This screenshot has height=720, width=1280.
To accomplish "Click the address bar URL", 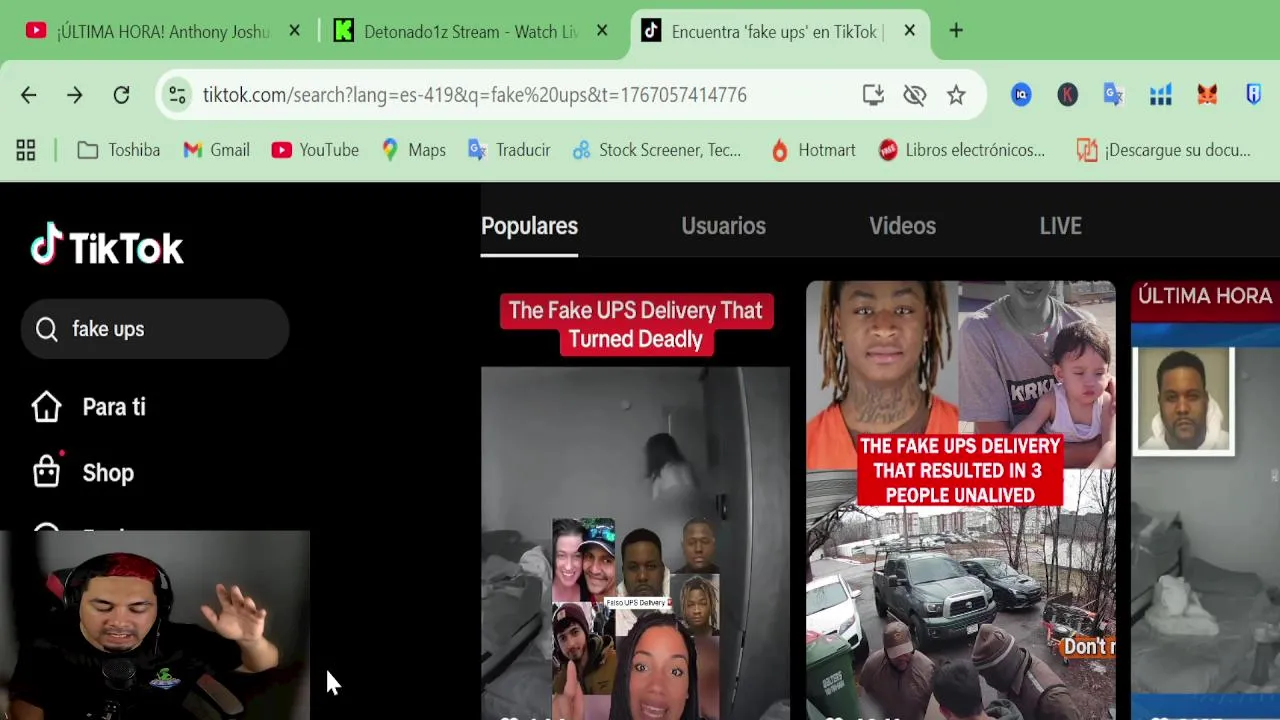I will (x=474, y=95).
